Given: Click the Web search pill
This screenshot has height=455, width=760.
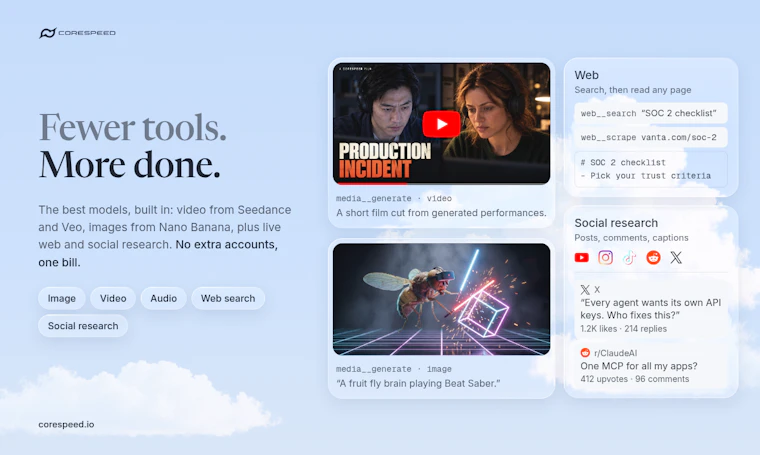Looking at the screenshot, I should click(x=228, y=298).
